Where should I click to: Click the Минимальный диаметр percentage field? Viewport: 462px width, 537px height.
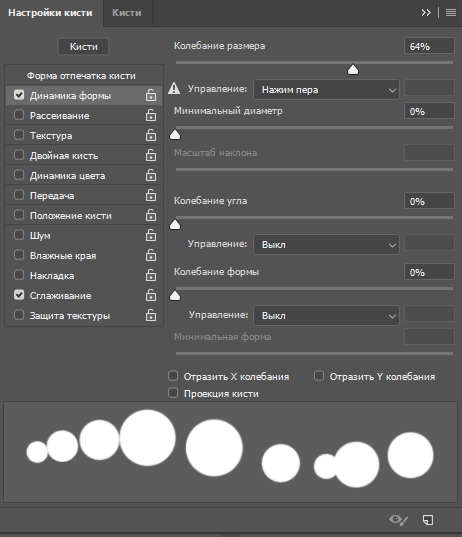429,111
